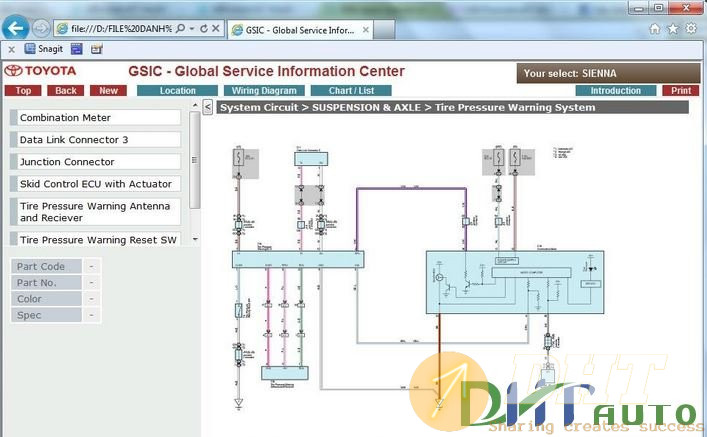This screenshot has width=707, height=437.
Task: Select Combination Meter in parts list
Action: coord(95,117)
